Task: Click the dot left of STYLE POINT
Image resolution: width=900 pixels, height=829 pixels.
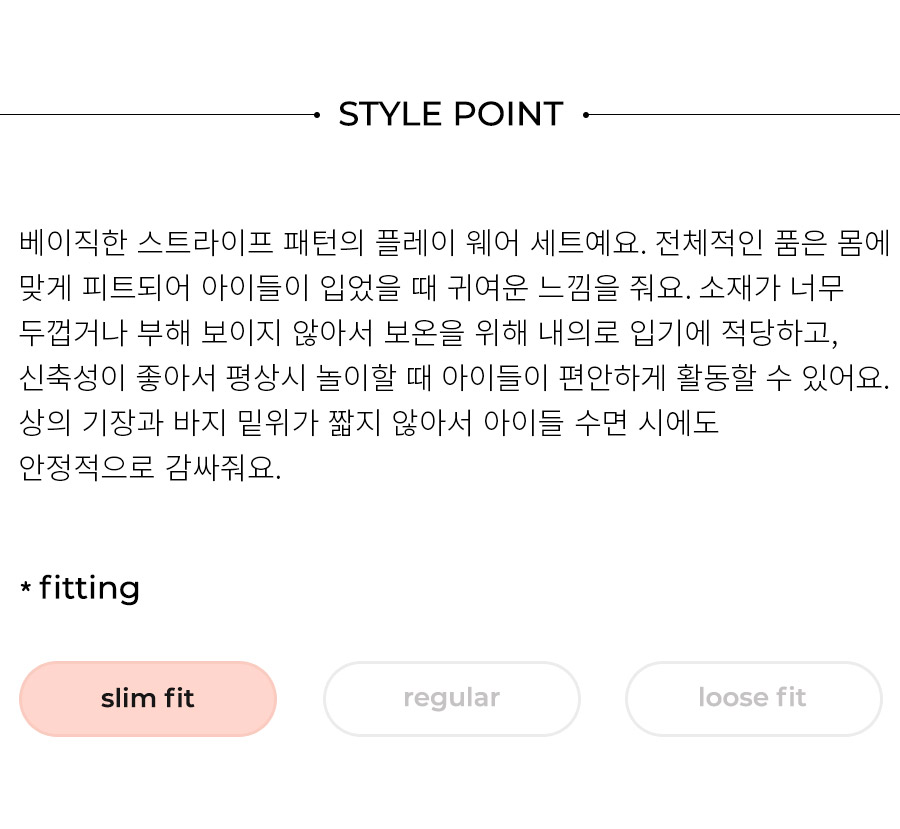Action: click(x=317, y=115)
